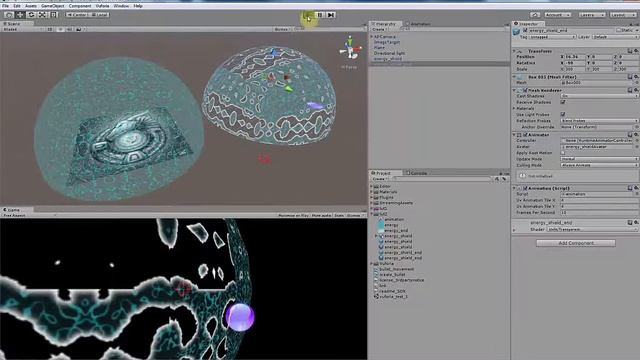Switch to the Console tab

(x=417, y=173)
